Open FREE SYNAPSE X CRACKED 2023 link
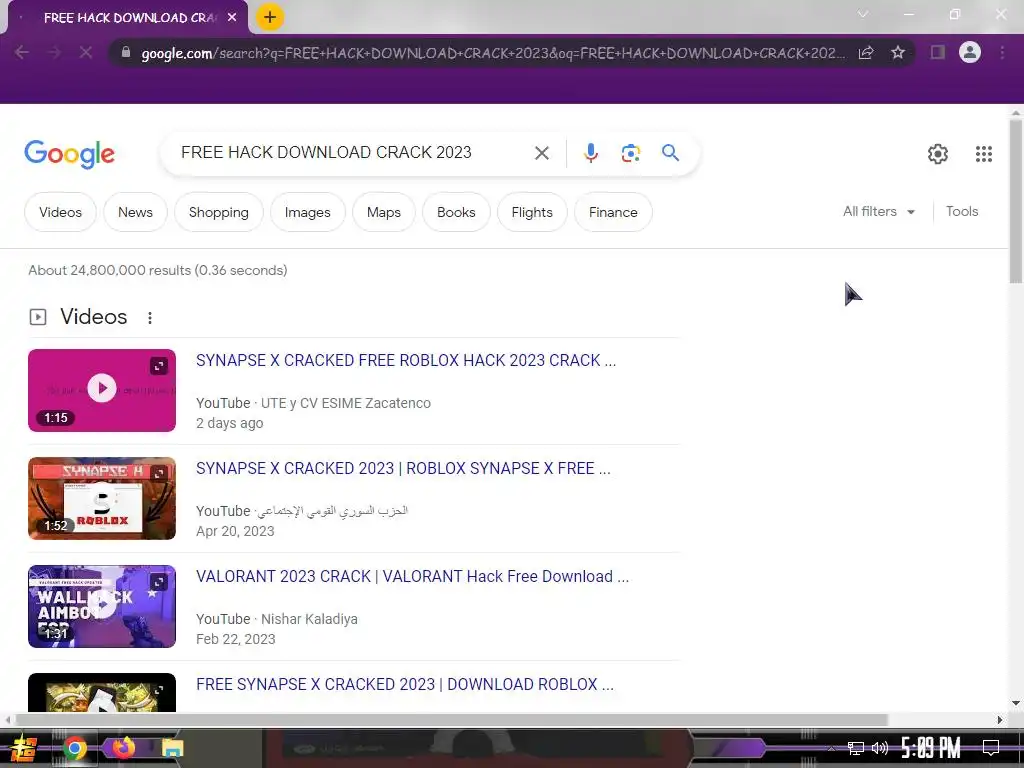The image size is (1024, 768). click(x=405, y=684)
